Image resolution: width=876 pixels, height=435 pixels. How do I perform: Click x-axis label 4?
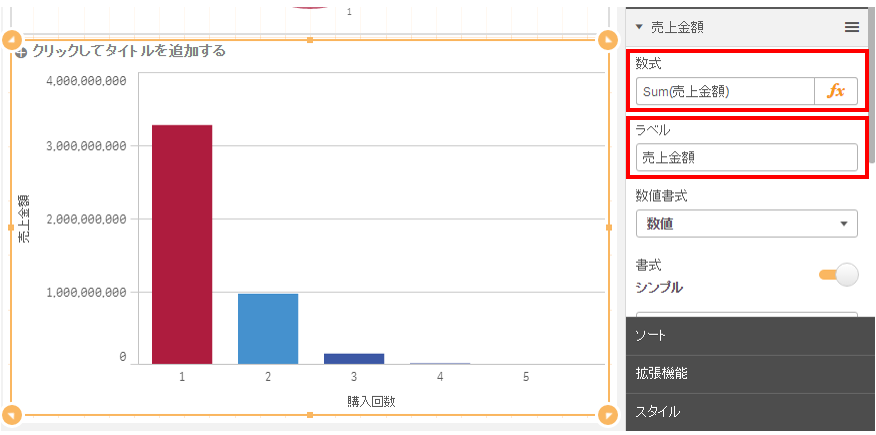440,377
